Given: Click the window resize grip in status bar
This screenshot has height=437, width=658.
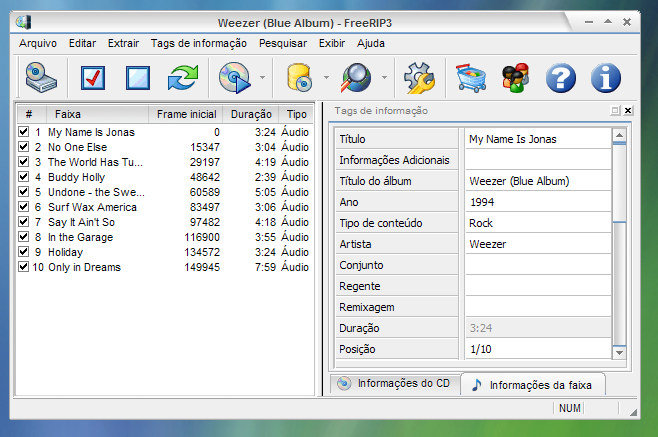Looking at the screenshot, I should (633, 412).
